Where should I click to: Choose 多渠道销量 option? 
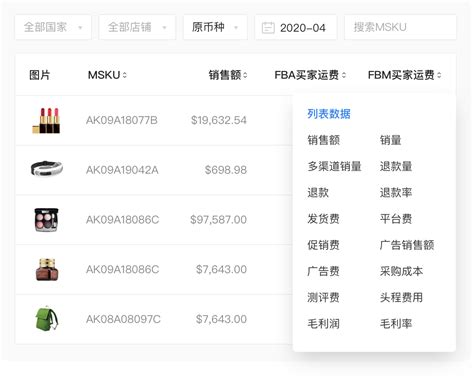tap(334, 166)
